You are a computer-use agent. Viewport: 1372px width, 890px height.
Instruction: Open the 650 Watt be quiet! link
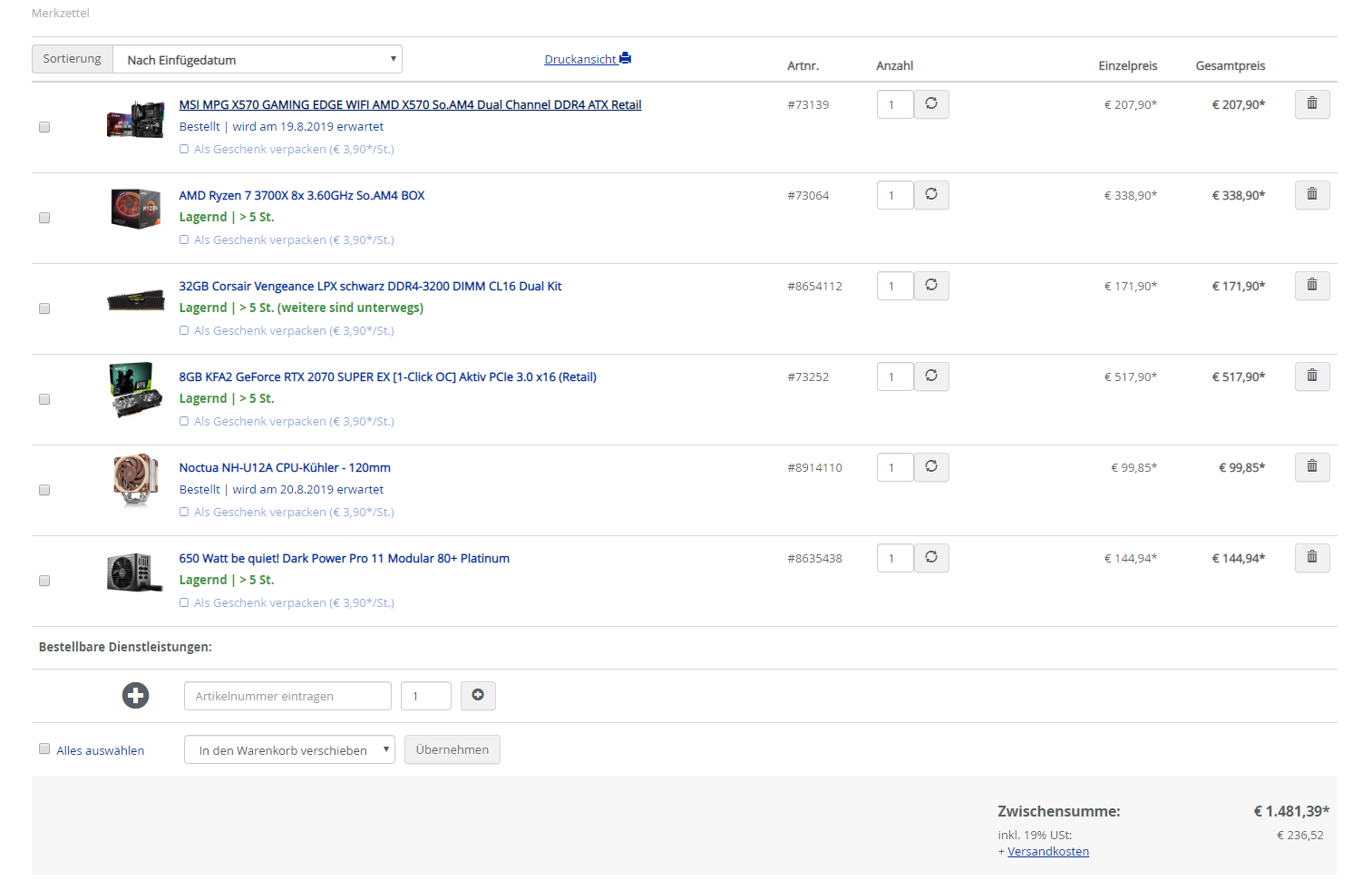[x=344, y=559]
